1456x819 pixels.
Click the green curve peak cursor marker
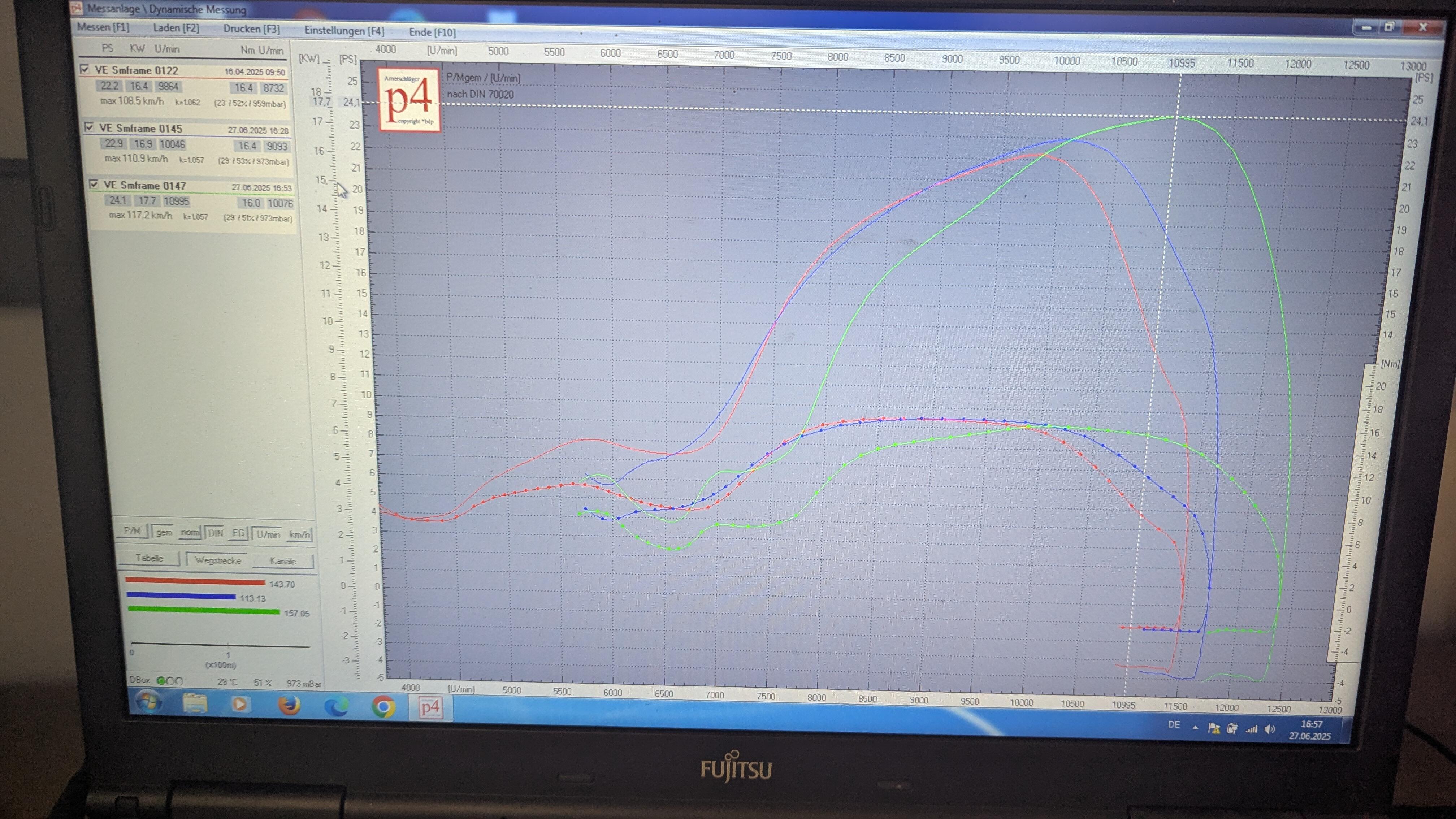(x=1178, y=117)
